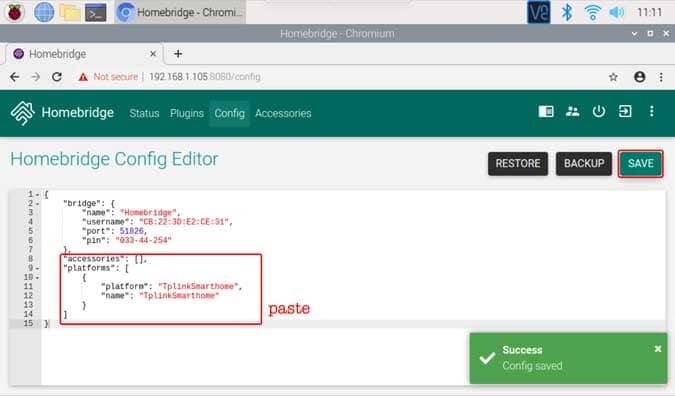675x396 pixels.
Task: Toggle the Homebridge layout panel icon
Action: click(546, 111)
